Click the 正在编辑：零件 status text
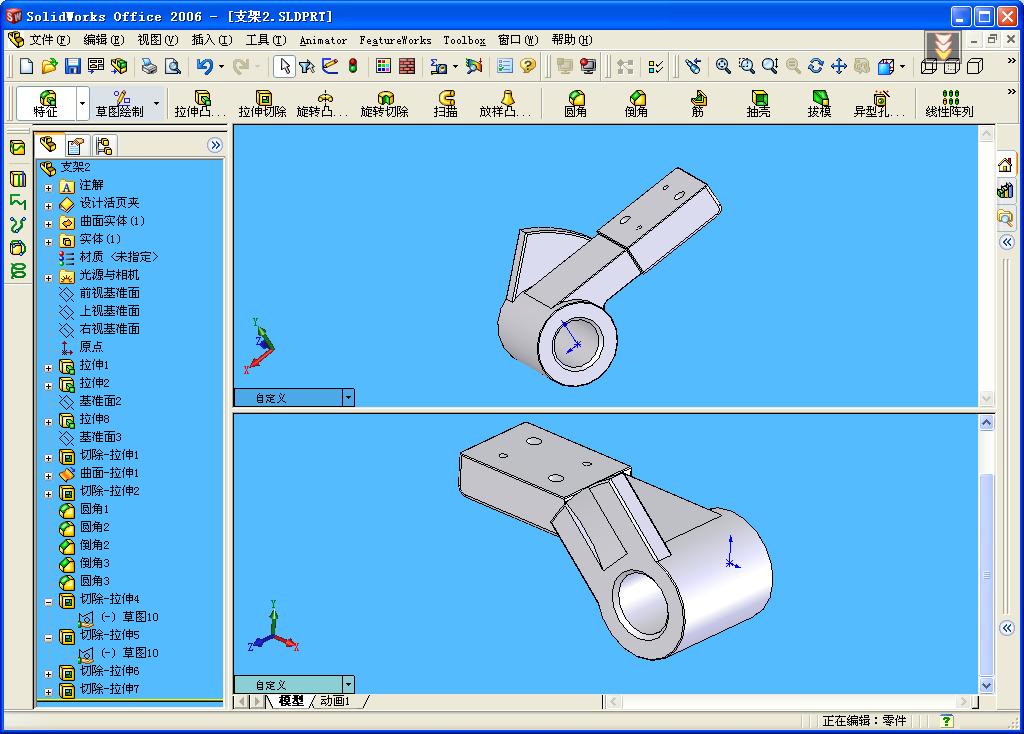This screenshot has height=734, width=1024. click(864, 721)
